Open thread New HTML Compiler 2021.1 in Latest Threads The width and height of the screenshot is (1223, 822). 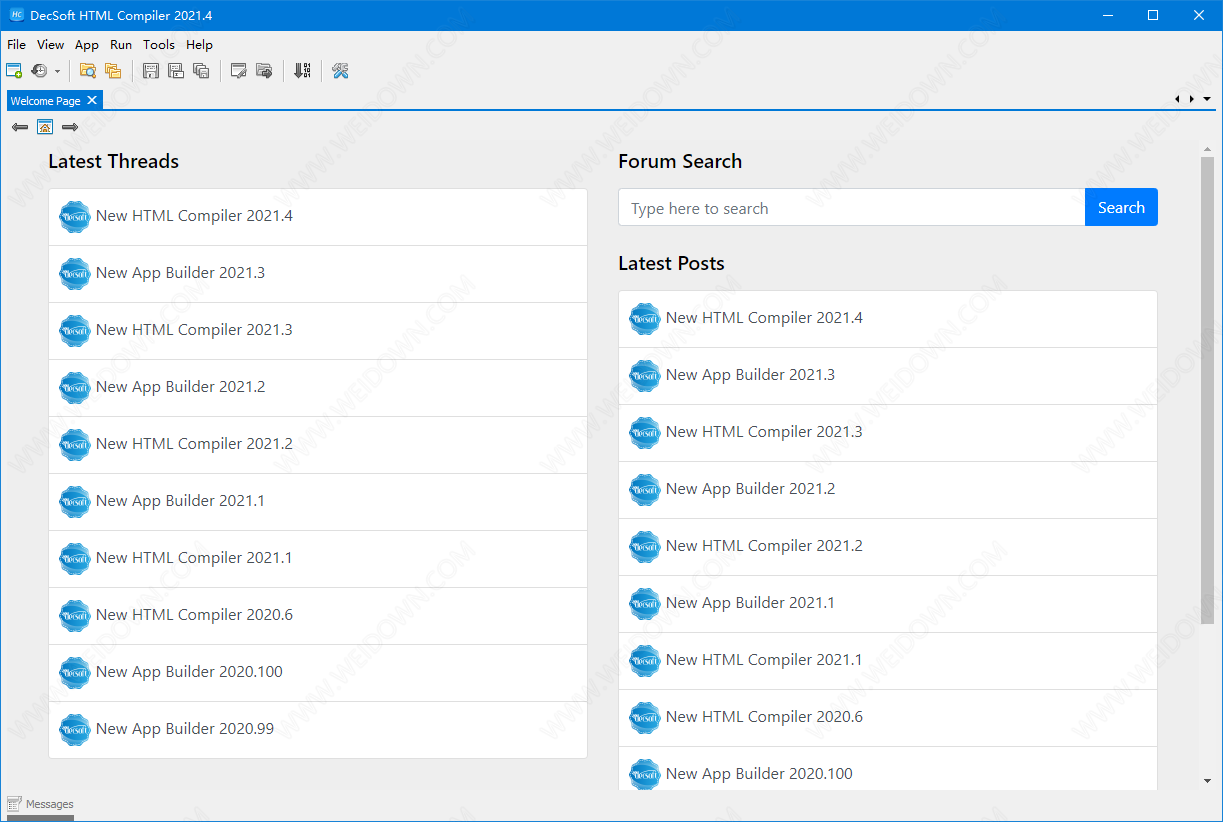pos(318,559)
